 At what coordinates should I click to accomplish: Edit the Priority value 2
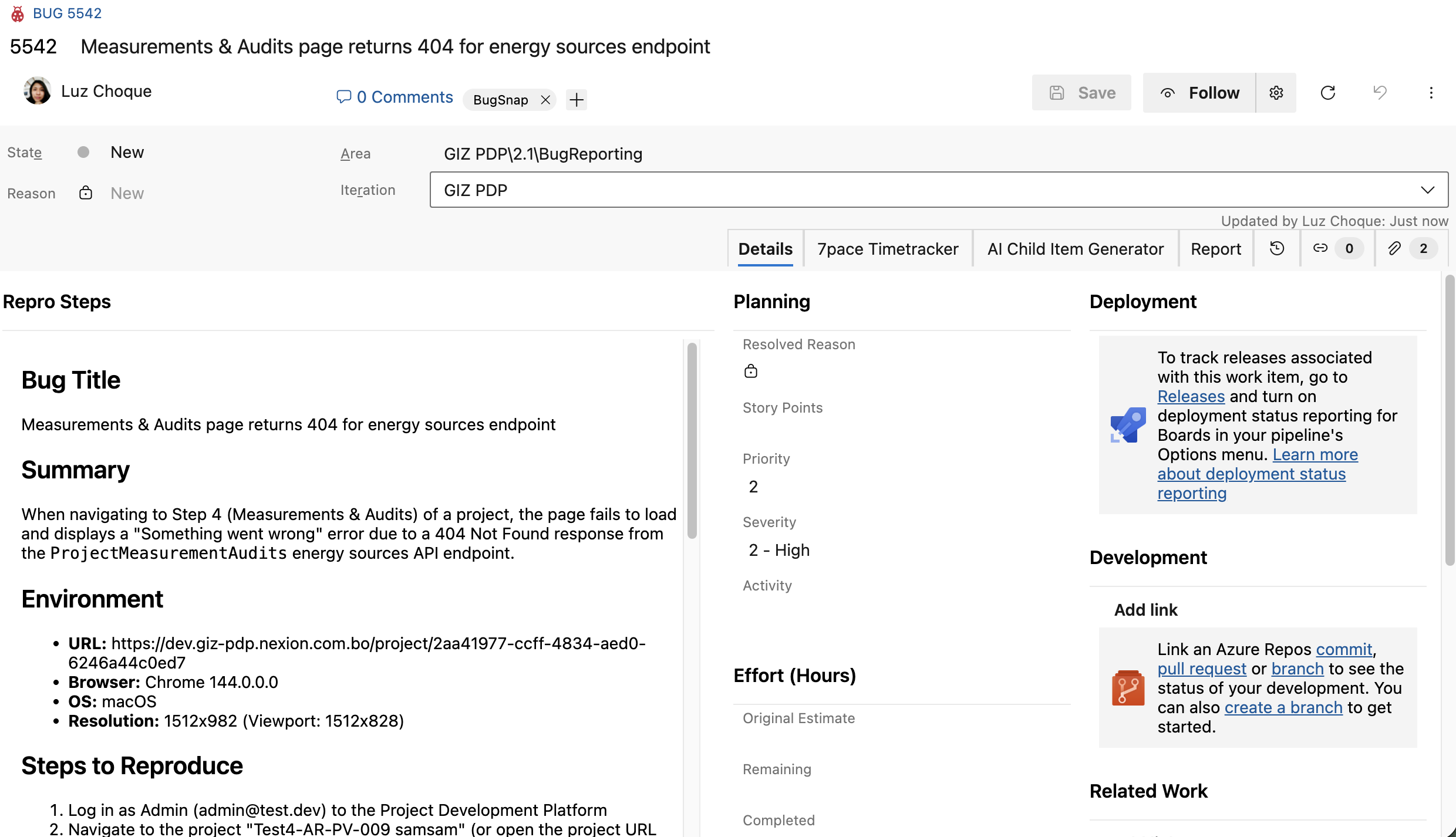coord(753,487)
